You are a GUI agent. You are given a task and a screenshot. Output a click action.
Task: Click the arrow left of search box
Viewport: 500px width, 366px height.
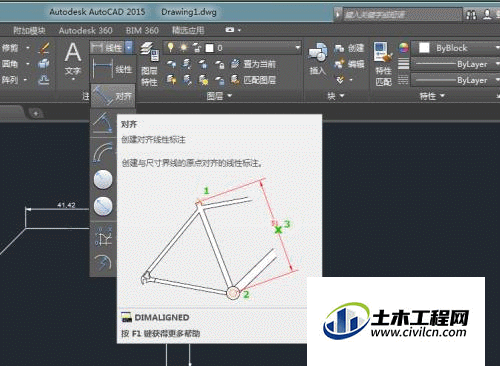coord(338,15)
